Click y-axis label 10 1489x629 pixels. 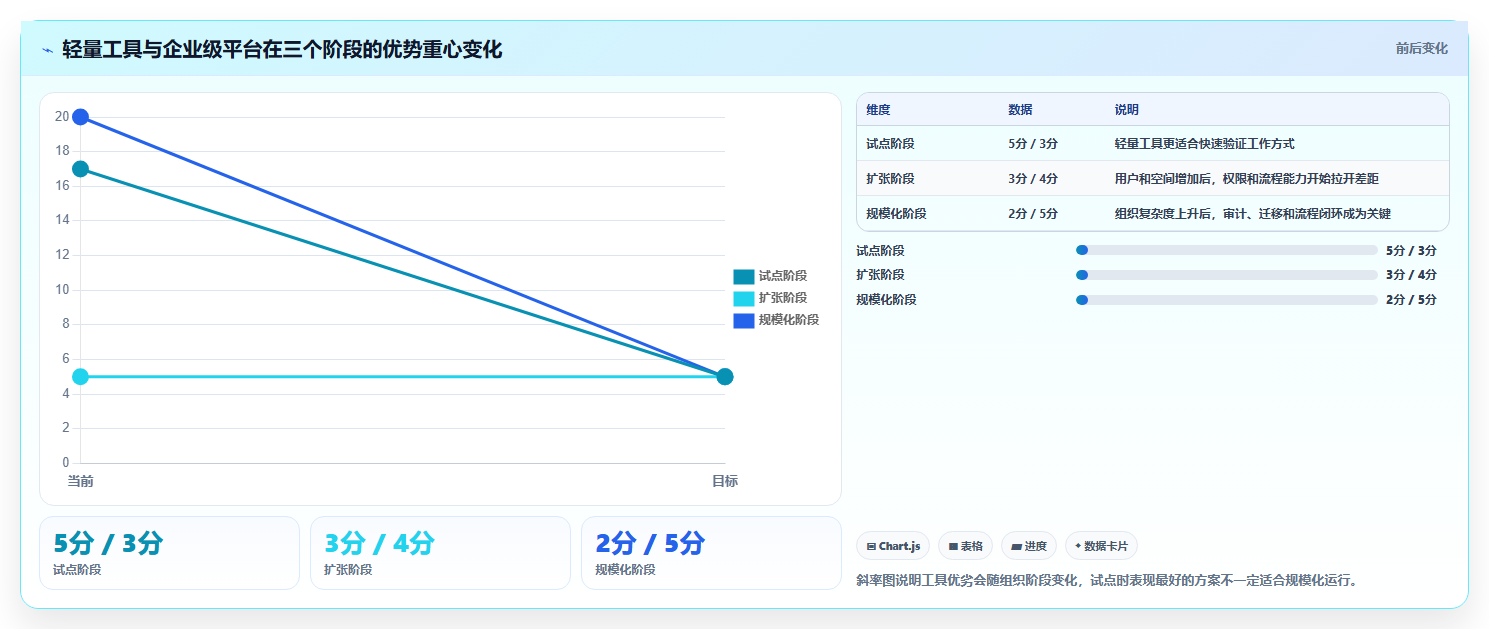62,290
